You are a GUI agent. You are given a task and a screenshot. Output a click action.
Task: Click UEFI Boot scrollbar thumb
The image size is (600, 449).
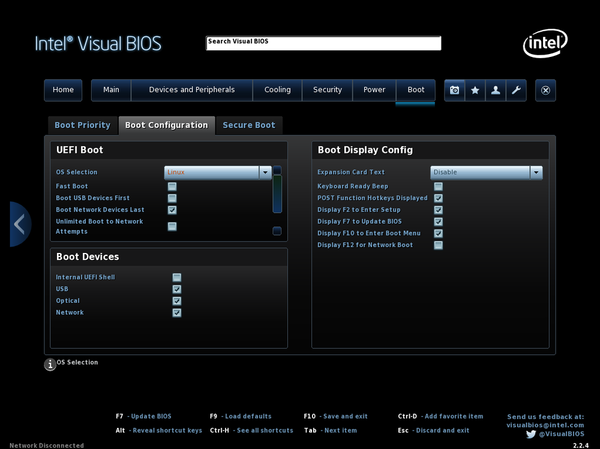pyautogui.click(x=277, y=194)
